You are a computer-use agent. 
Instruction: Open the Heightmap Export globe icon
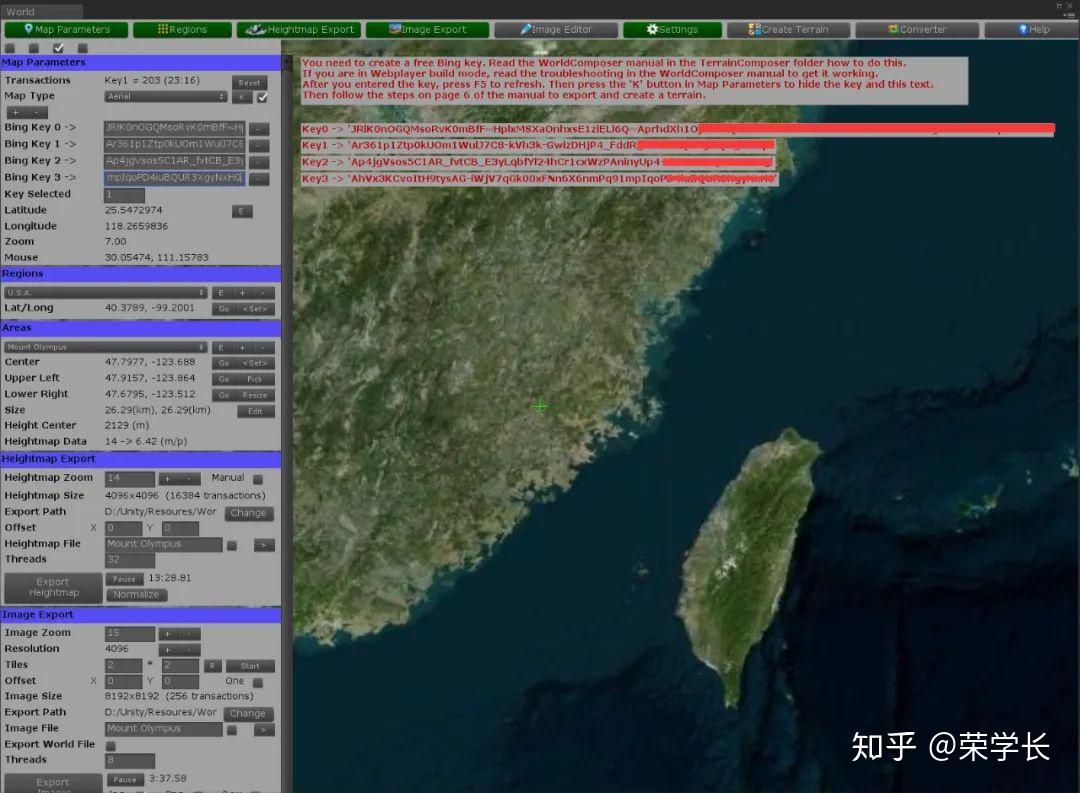pos(258,29)
